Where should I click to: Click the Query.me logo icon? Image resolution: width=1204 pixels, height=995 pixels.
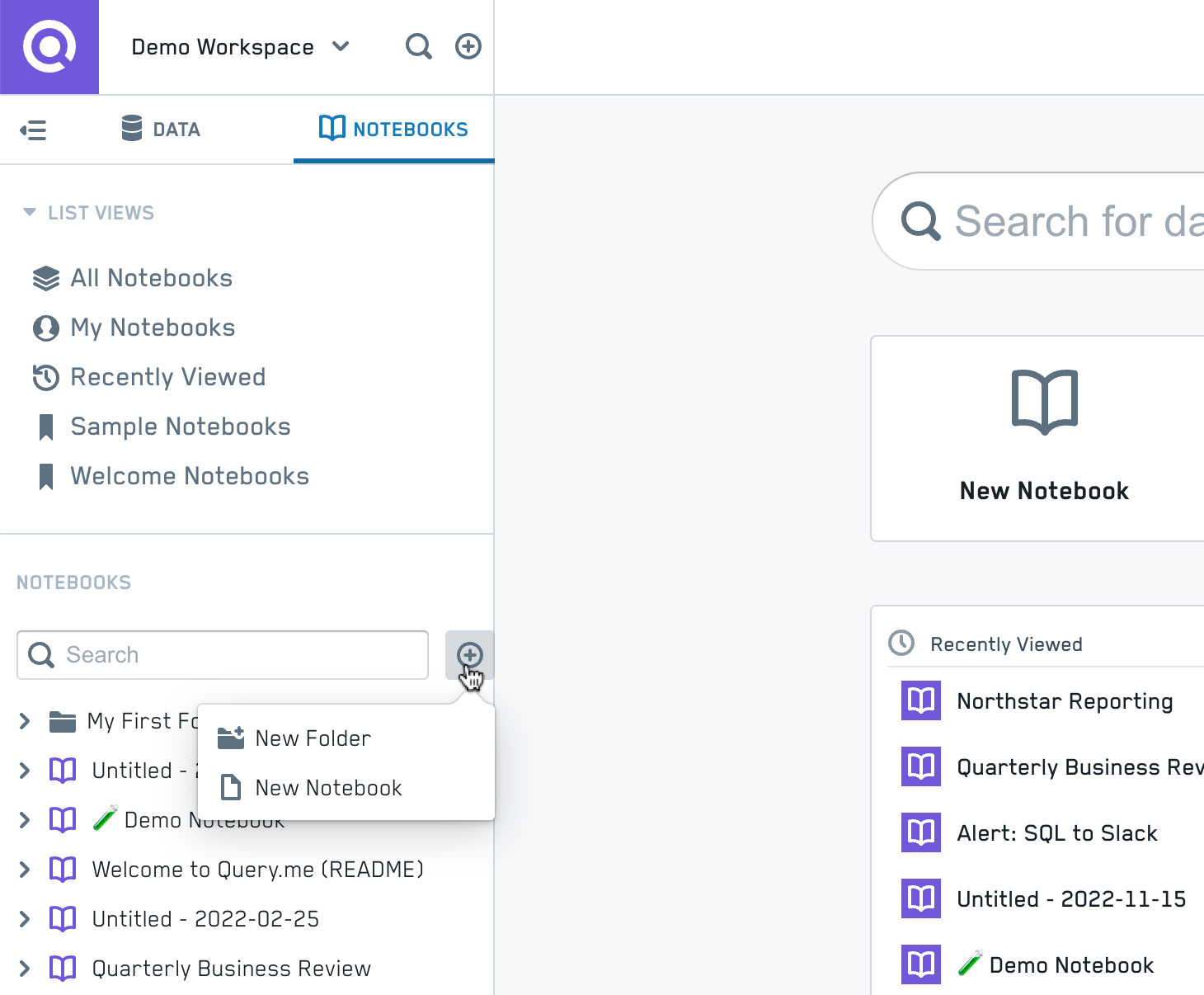[49, 47]
